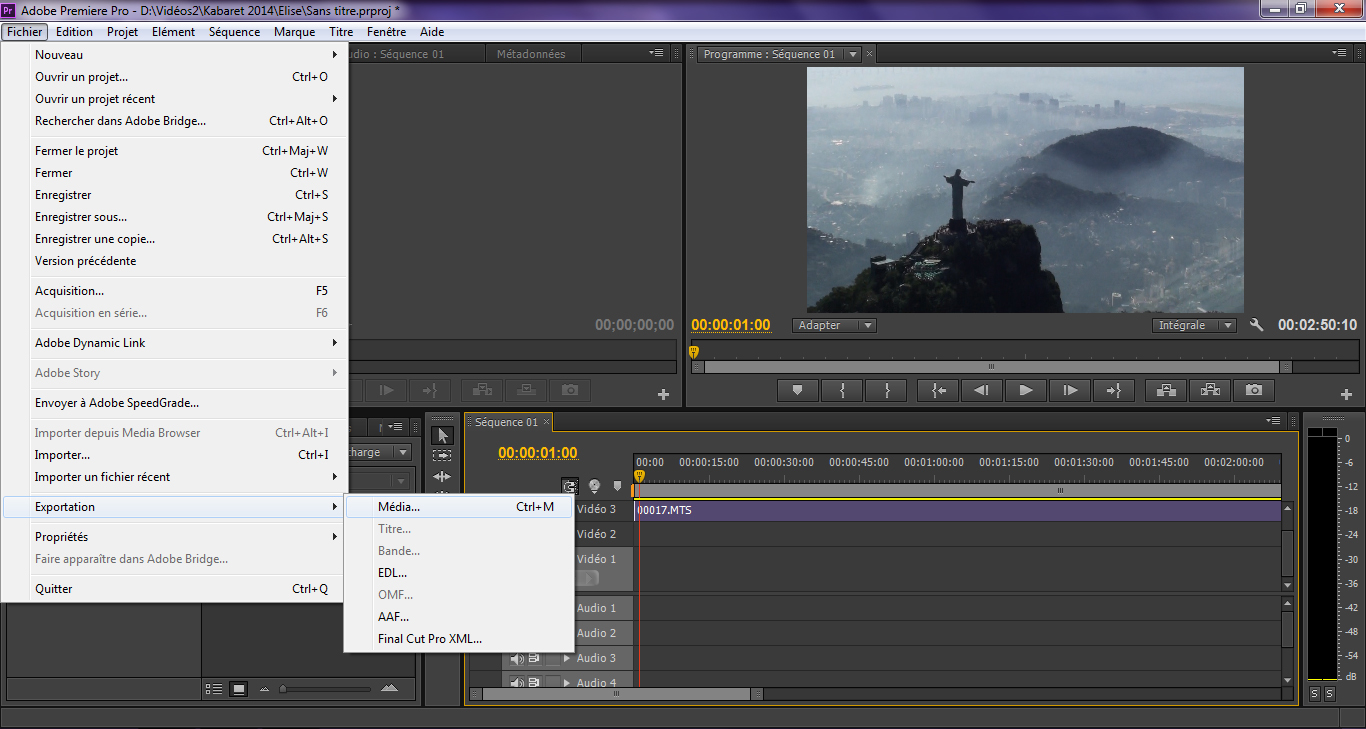This screenshot has height=729, width=1366.
Task: Click the Extract button in Program monitor
Action: 1210,390
